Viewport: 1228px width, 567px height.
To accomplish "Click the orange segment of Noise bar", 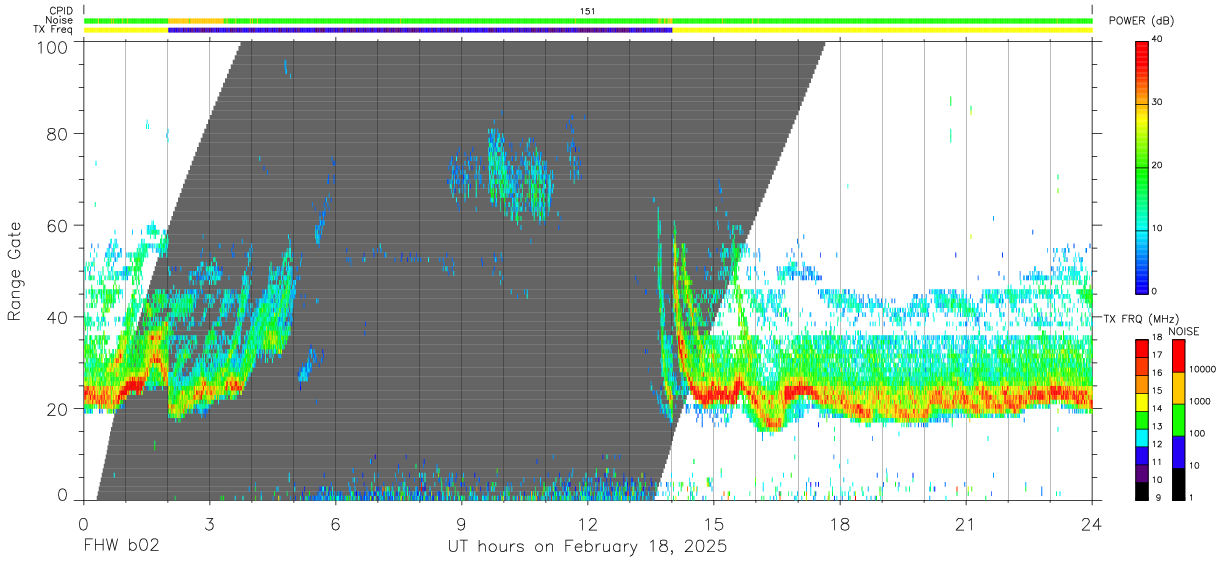I will pyautogui.click(x=196, y=20).
